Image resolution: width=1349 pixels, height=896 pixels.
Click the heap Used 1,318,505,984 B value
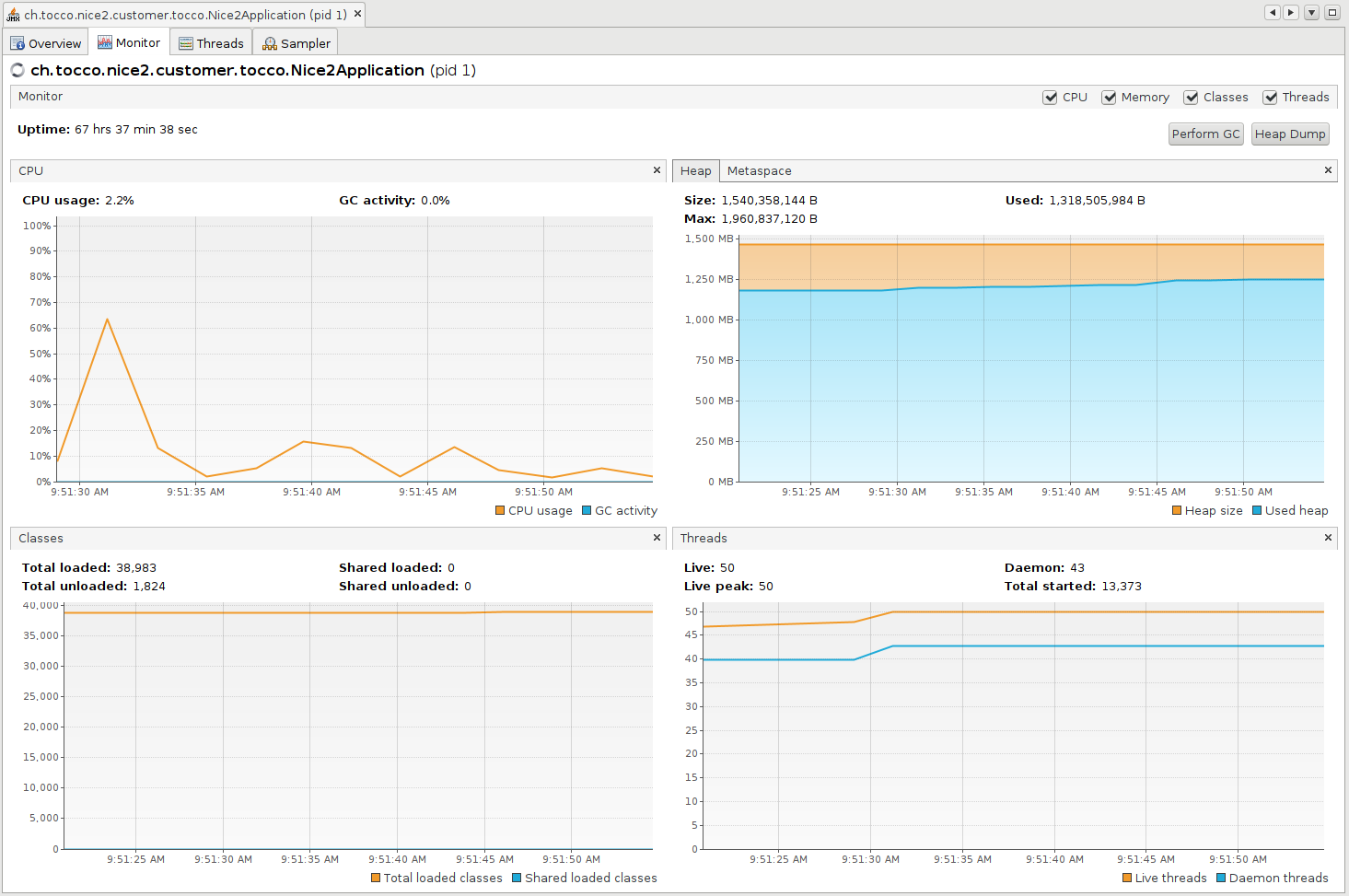(x=1097, y=201)
